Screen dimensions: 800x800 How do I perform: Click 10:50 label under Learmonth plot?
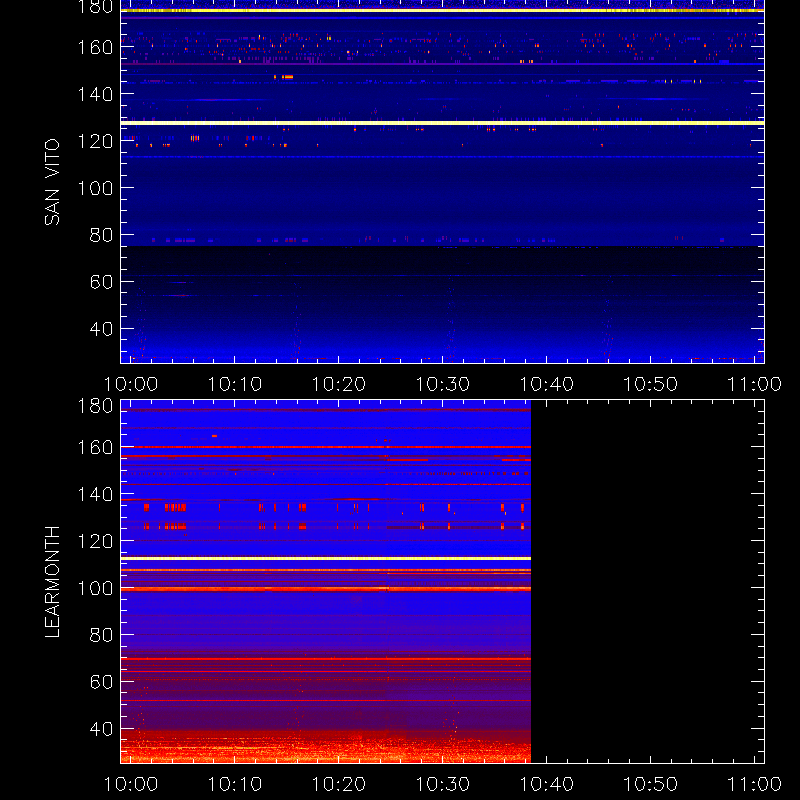[x=651, y=784]
